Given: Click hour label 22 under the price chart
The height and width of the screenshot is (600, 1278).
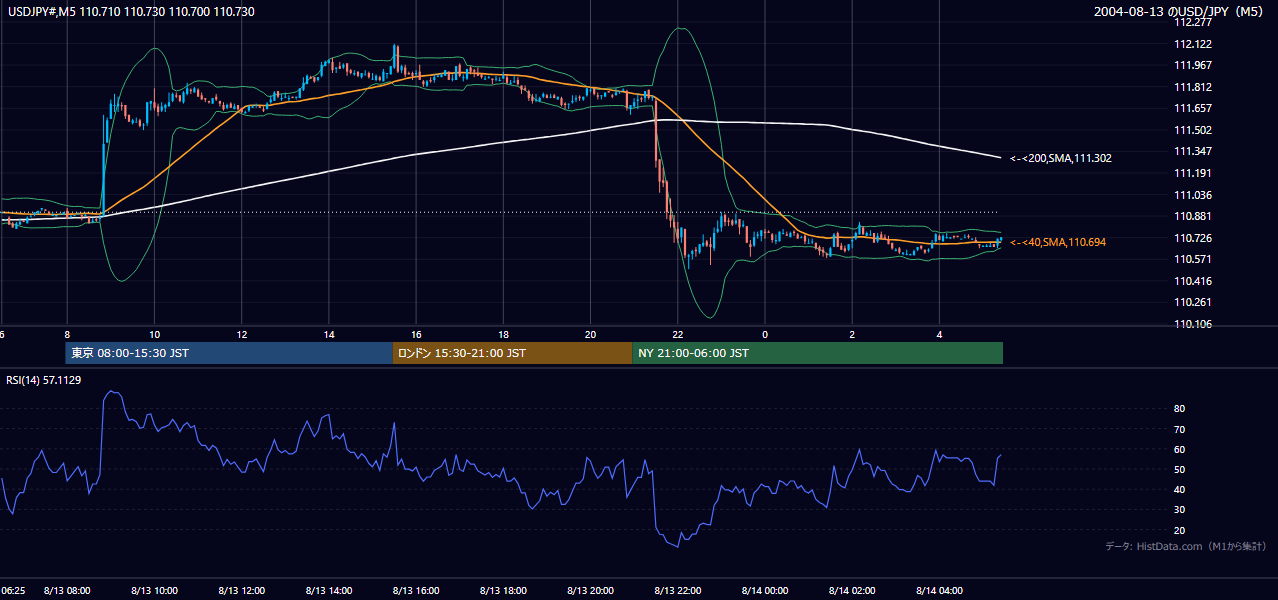Looking at the screenshot, I should [x=678, y=334].
